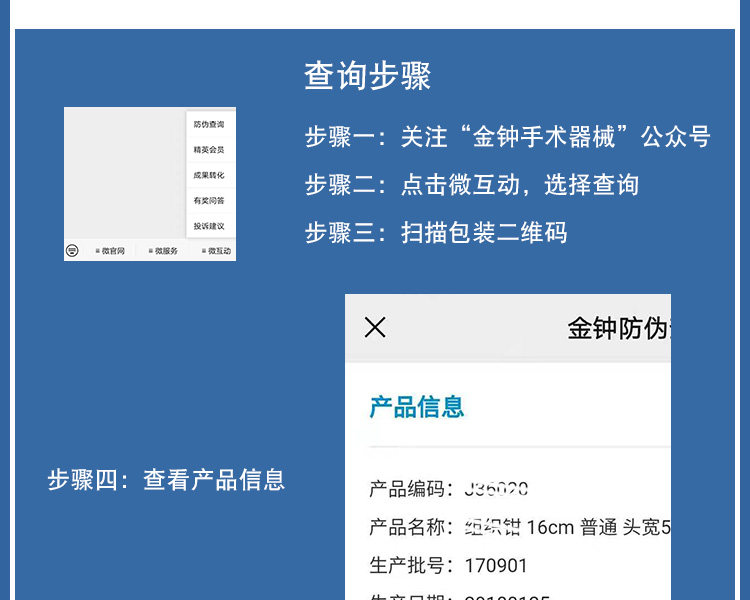Select 有奖问答 from the popup menu
The height and width of the screenshot is (600, 750).
209,200
